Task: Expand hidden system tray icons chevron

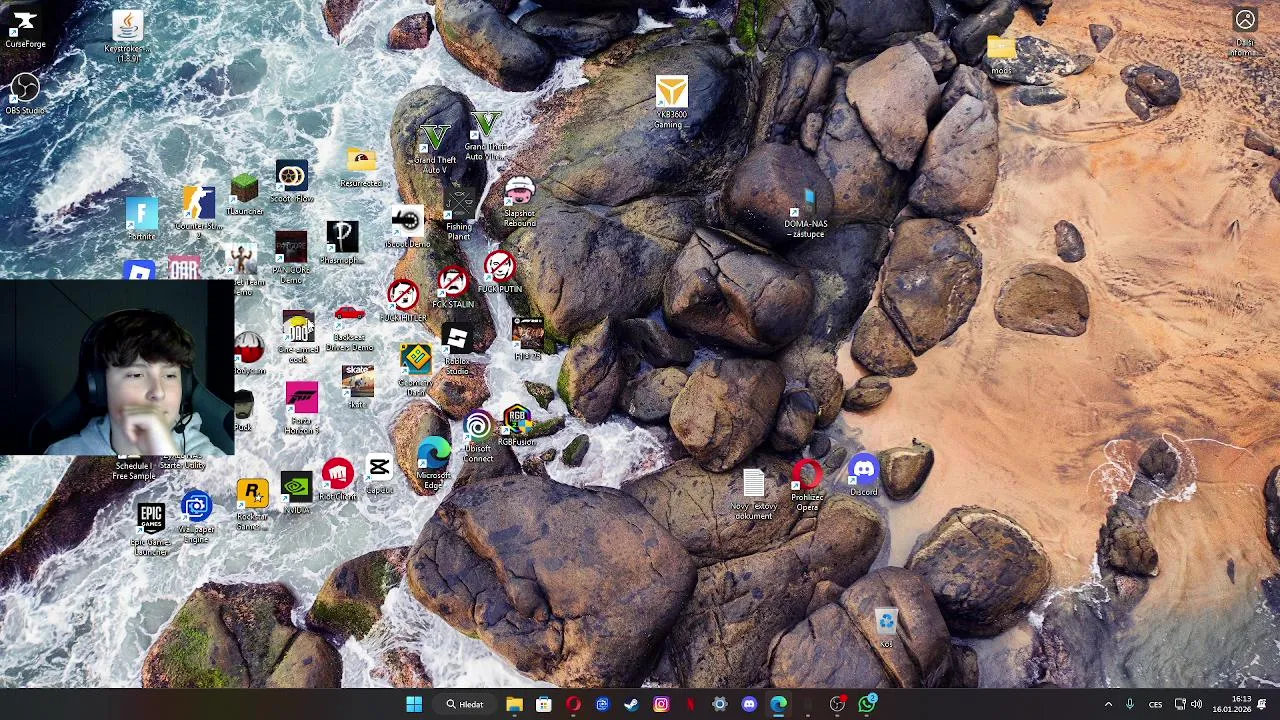Action: pos(1108,704)
